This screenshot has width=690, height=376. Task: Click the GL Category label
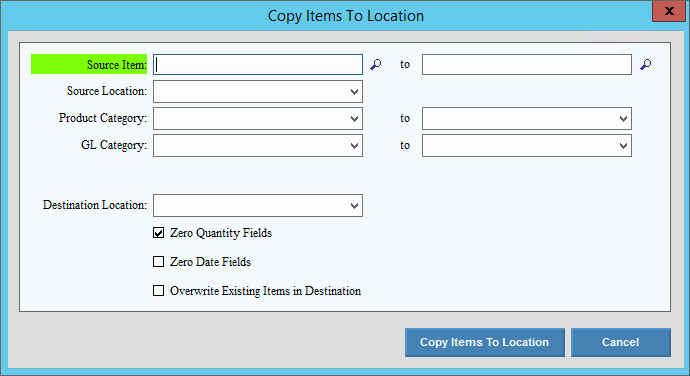pos(114,145)
